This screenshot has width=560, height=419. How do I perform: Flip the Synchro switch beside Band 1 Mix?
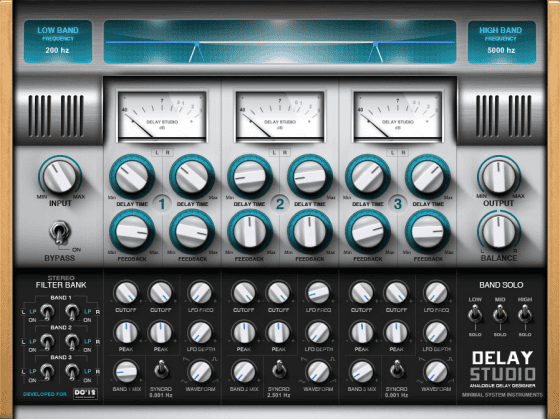click(x=161, y=369)
